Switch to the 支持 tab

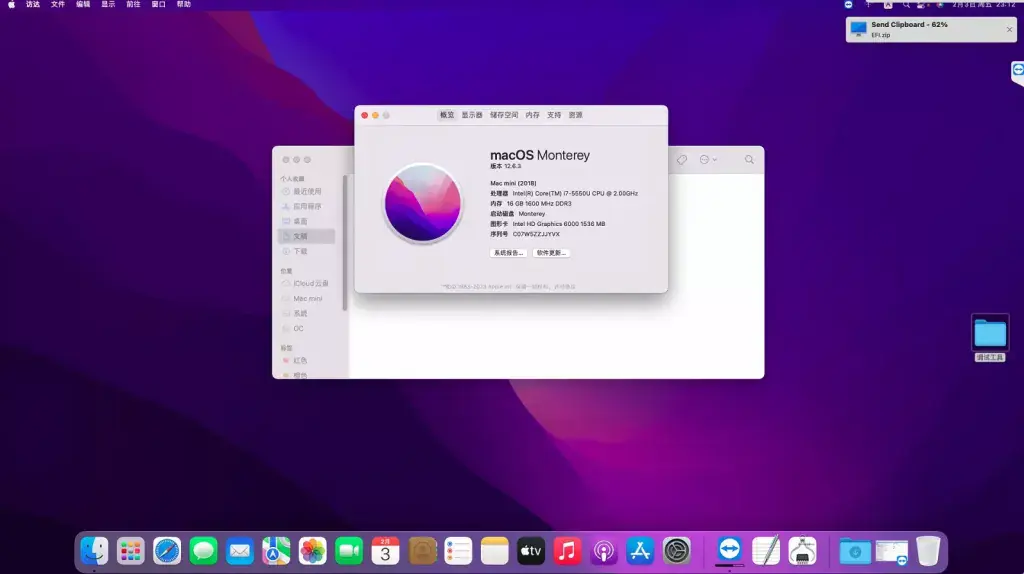click(x=554, y=115)
